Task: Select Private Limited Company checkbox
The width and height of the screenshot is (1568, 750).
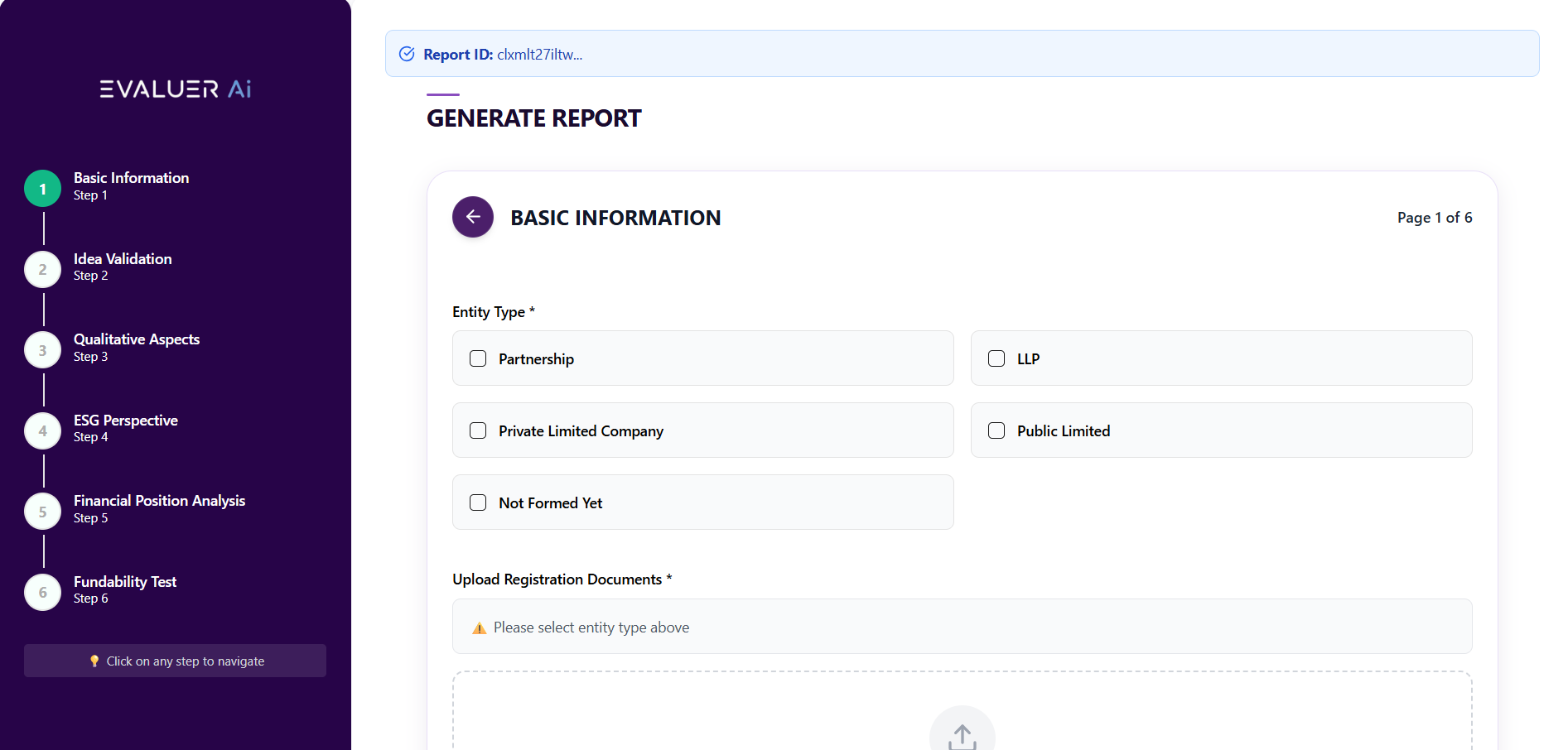Action: 478,430
